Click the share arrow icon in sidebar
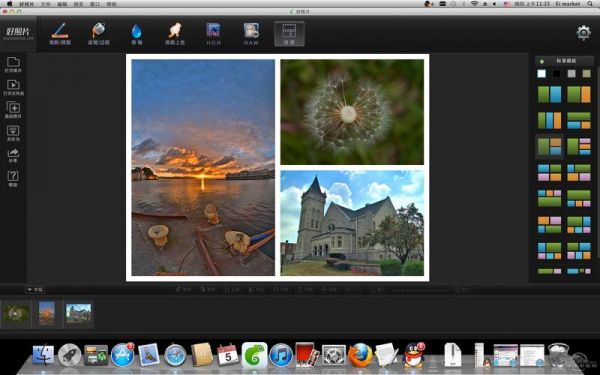The width and height of the screenshot is (600, 375). [x=13, y=155]
